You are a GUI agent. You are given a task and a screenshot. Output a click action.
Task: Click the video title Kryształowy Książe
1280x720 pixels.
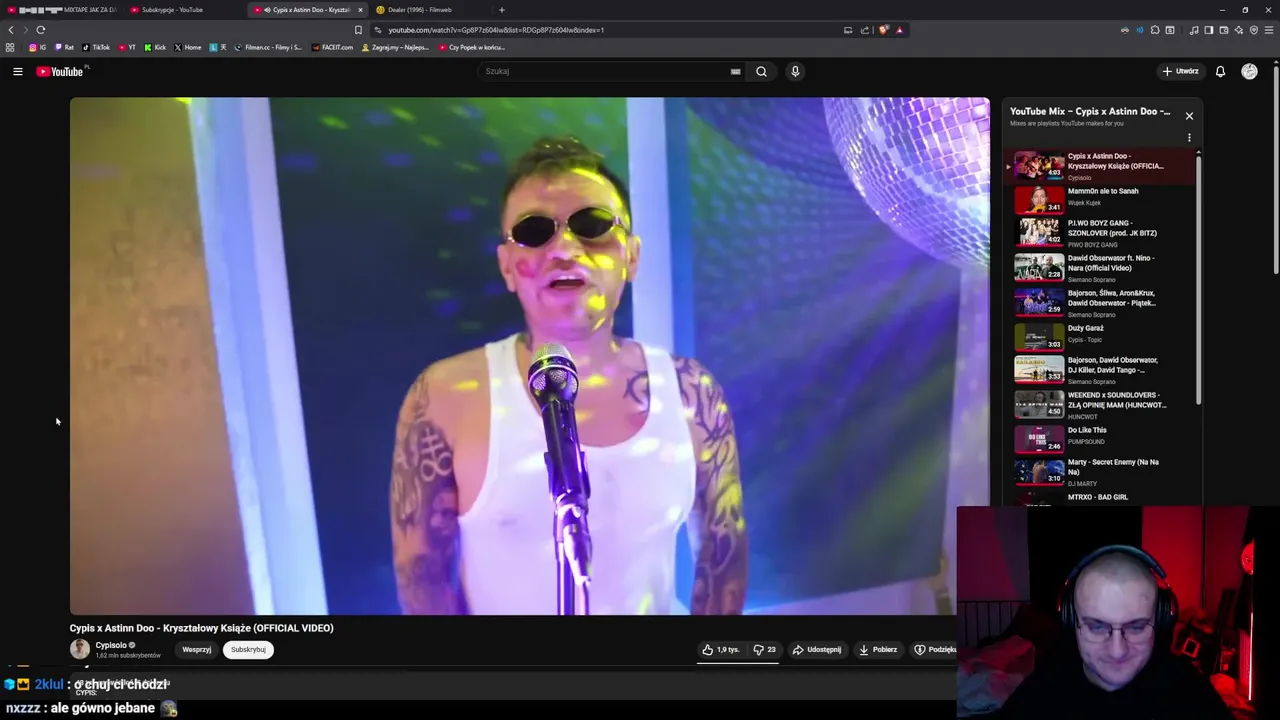pos(201,628)
